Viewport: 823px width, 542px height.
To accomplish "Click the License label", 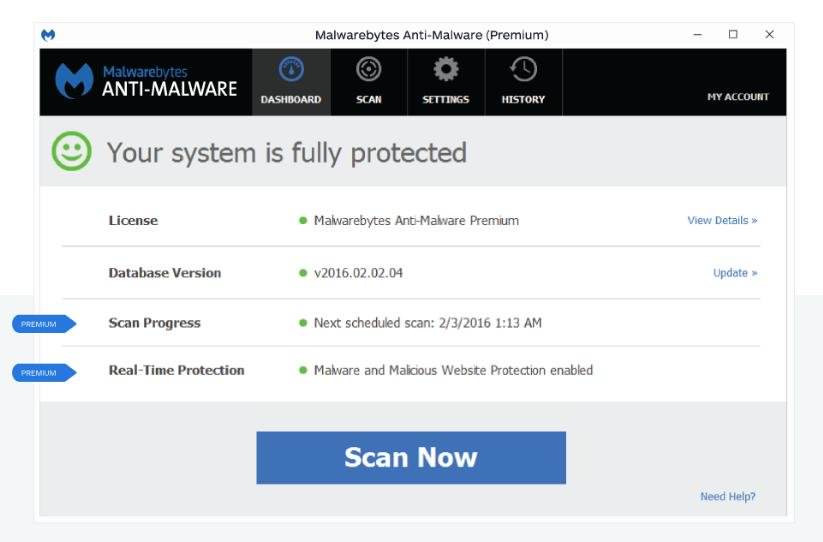I will point(133,220).
